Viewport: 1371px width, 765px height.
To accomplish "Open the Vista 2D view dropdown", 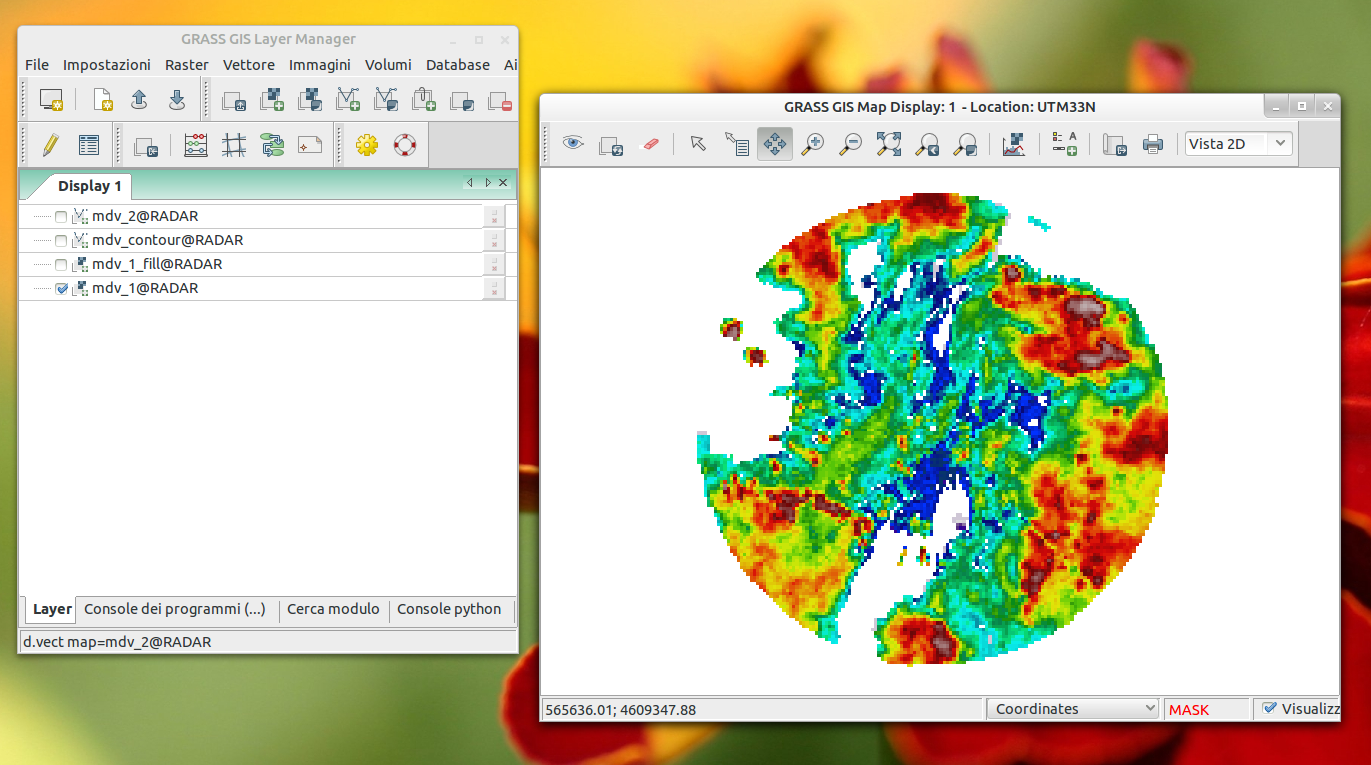I will [x=1239, y=144].
